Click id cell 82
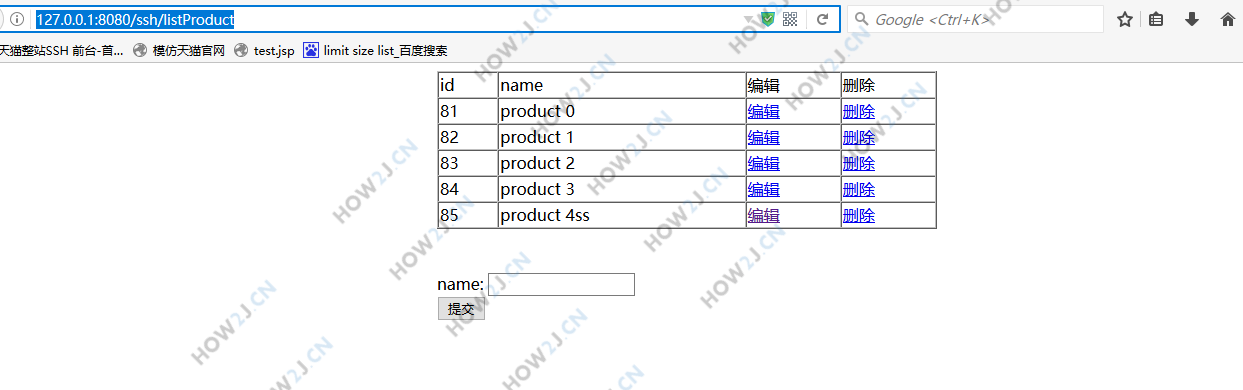 (x=468, y=137)
